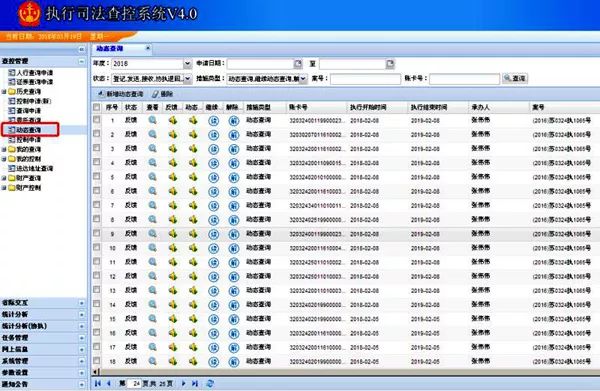Viewport: 600px width, 391px height.
Task: Click the feedback hand icon in row 3
Action: pyautogui.click(x=173, y=149)
